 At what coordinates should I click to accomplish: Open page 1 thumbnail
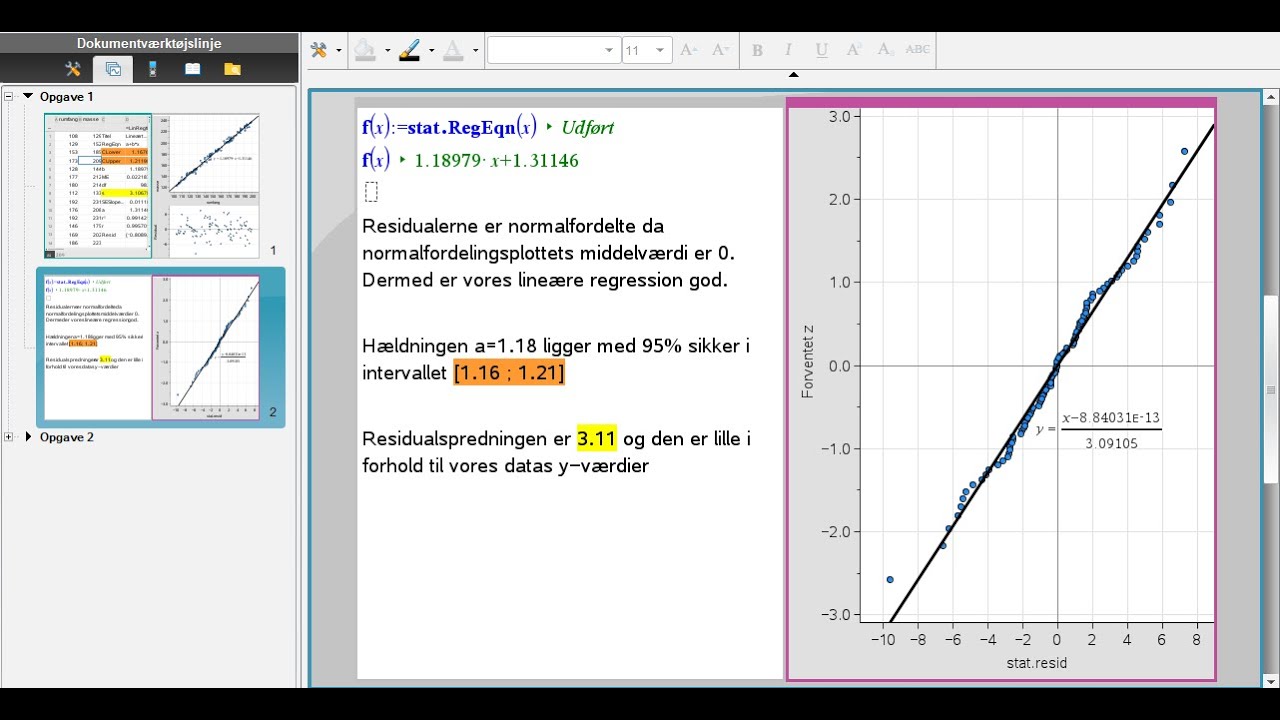[152, 186]
